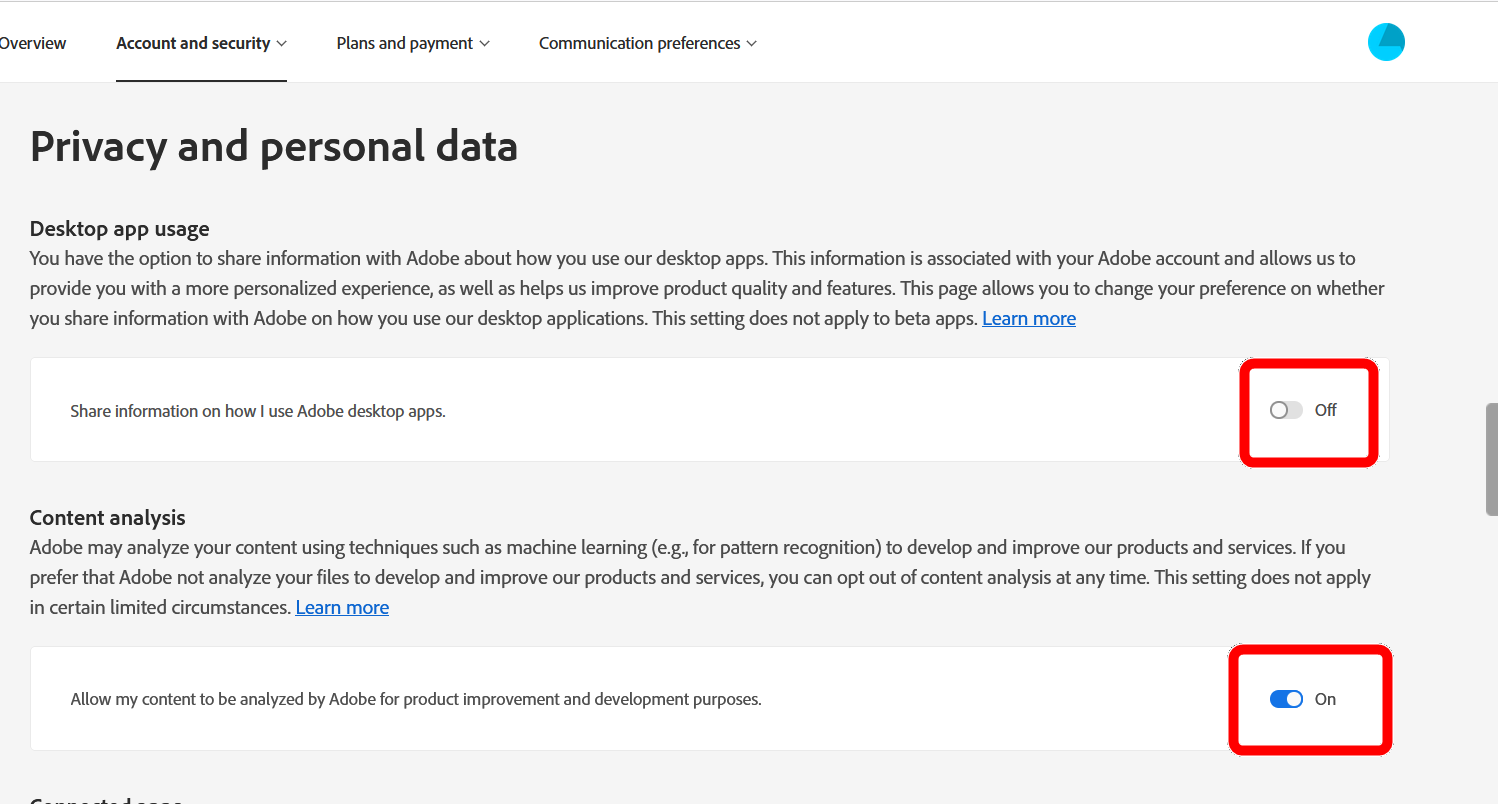Click the Privacy and personal data heading

[274, 146]
